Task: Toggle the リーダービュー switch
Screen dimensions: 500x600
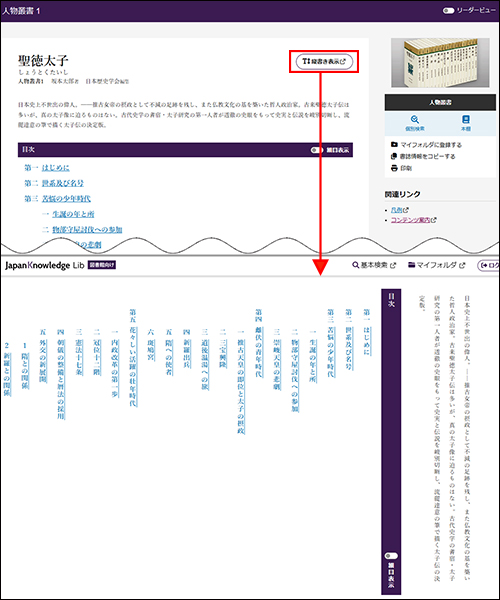Action: (x=448, y=11)
